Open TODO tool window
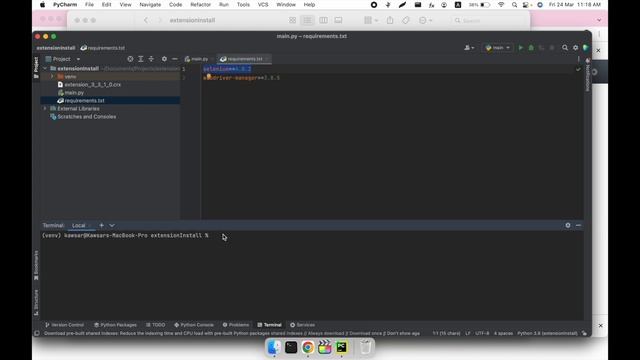 click(x=156, y=325)
